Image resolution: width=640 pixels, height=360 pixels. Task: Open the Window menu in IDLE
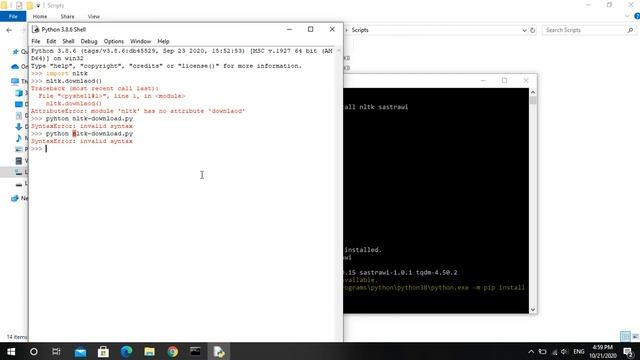pos(140,41)
